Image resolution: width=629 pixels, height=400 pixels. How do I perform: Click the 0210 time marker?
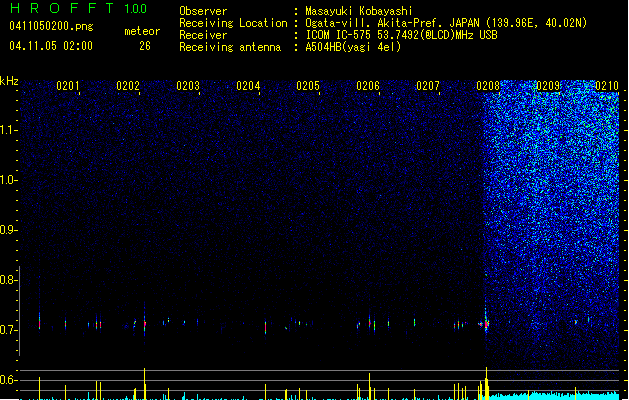[x=607, y=85]
